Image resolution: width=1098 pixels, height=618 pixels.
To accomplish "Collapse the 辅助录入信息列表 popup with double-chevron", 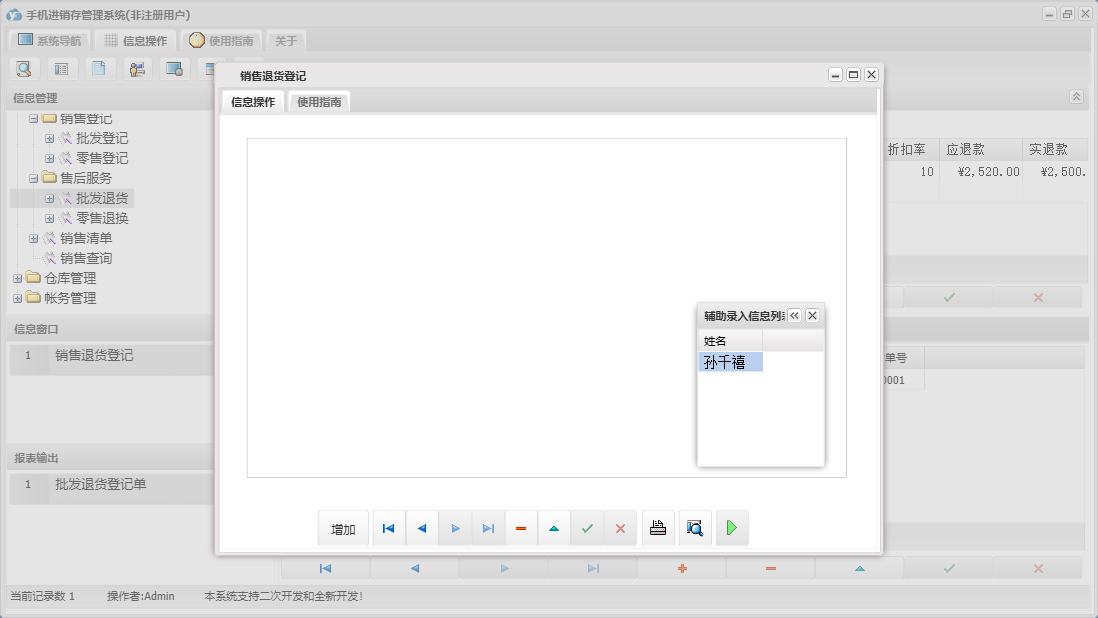I will tap(794, 316).
